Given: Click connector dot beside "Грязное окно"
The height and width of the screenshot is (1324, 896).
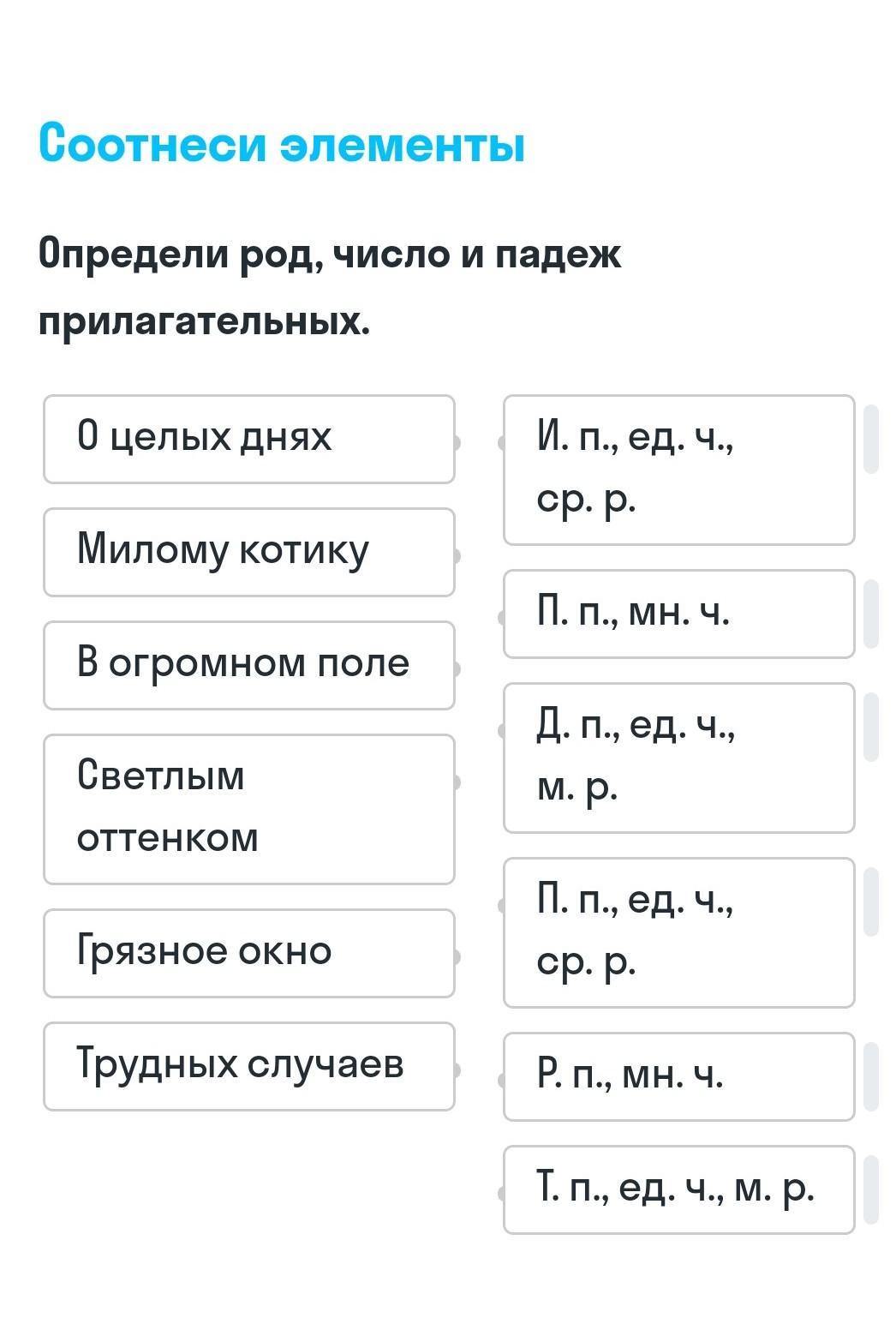Looking at the screenshot, I should coord(457,956).
